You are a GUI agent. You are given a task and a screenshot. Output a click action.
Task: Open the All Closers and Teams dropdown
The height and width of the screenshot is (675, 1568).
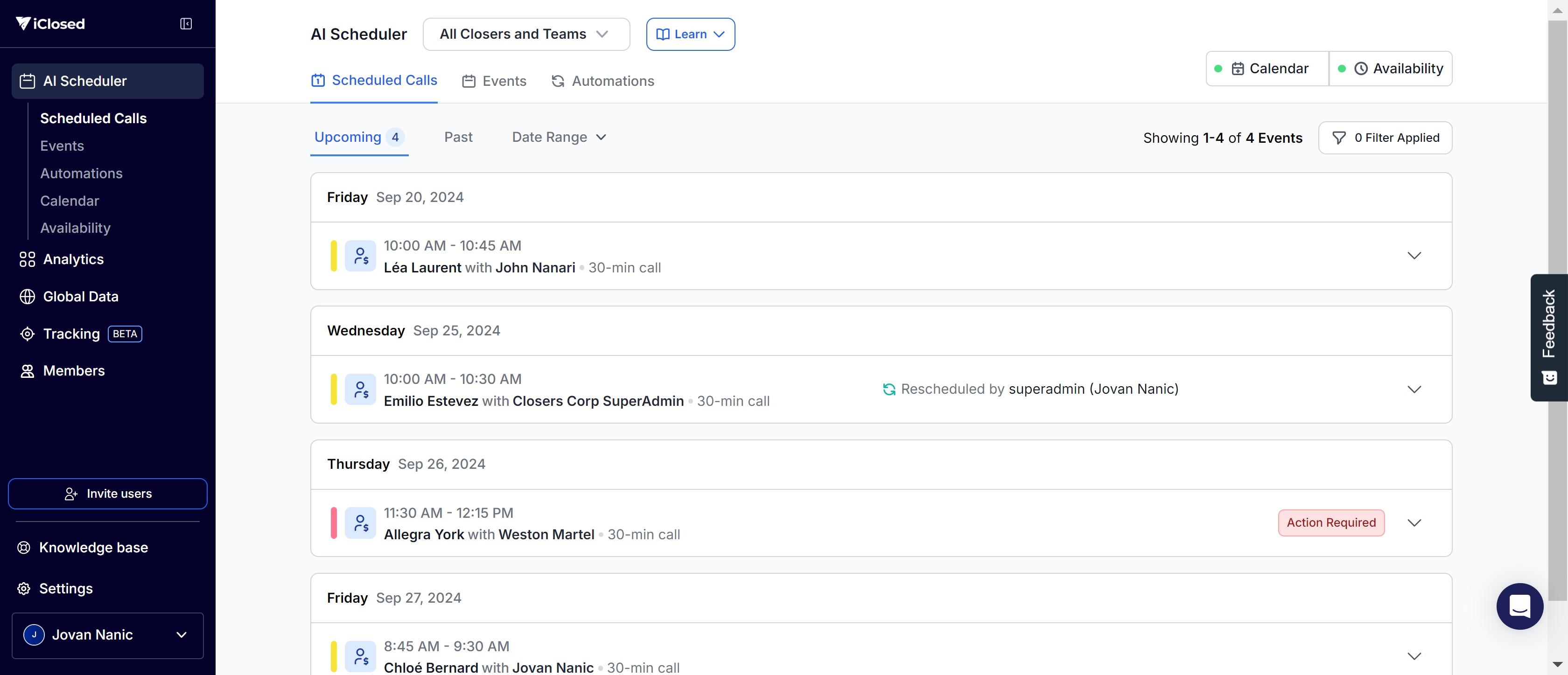pos(526,34)
